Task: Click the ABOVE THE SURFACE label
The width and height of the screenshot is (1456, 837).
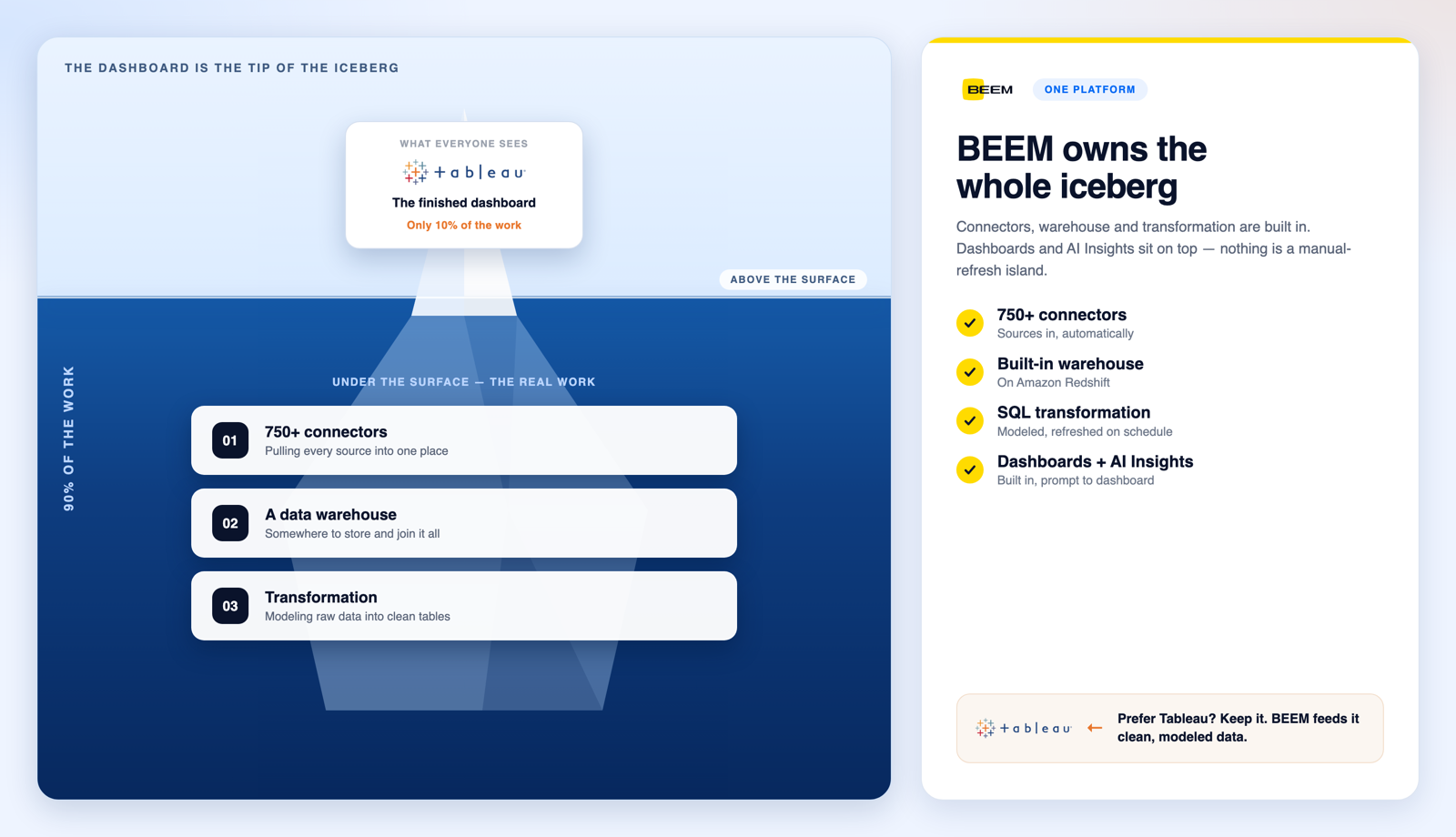Action: (793, 279)
